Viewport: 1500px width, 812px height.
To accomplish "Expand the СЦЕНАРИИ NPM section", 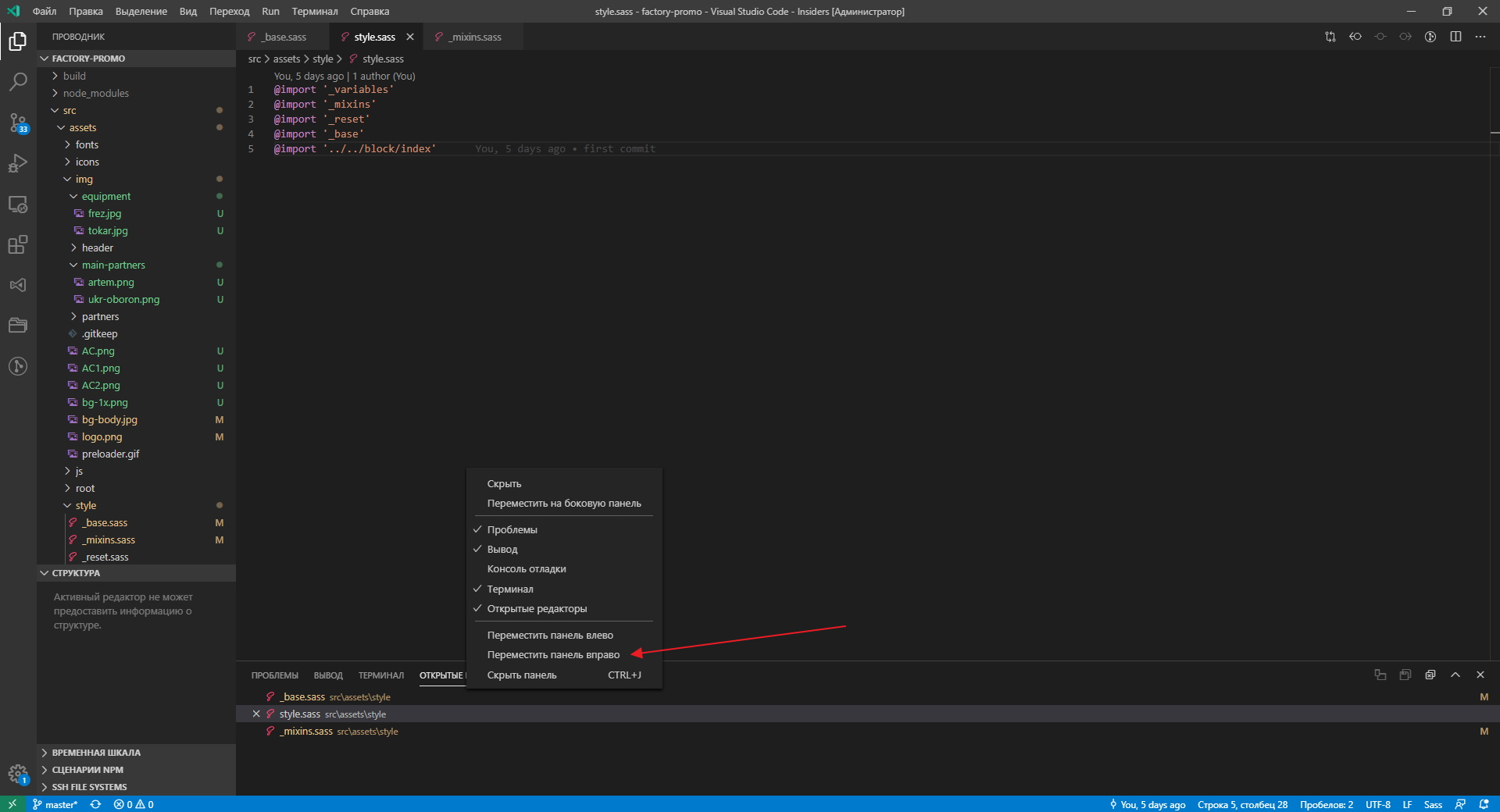I will point(136,770).
